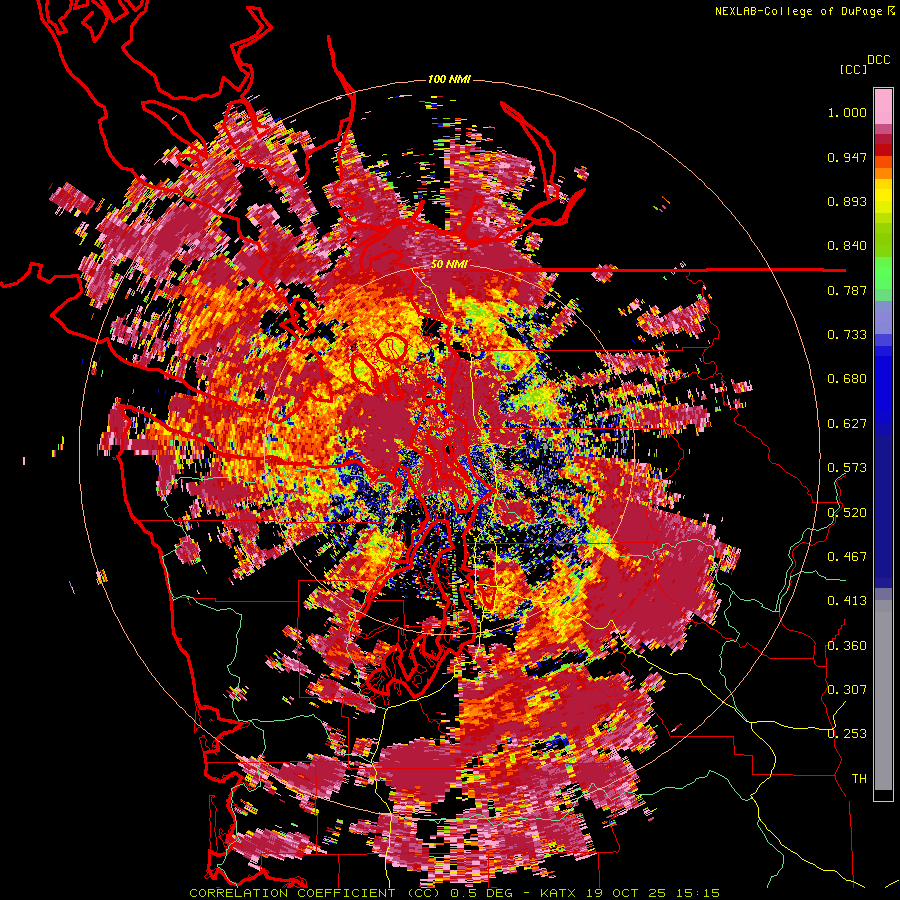The width and height of the screenshot is (900, 900).
Task: Click the 0.893 scale value
Action: 847,201
